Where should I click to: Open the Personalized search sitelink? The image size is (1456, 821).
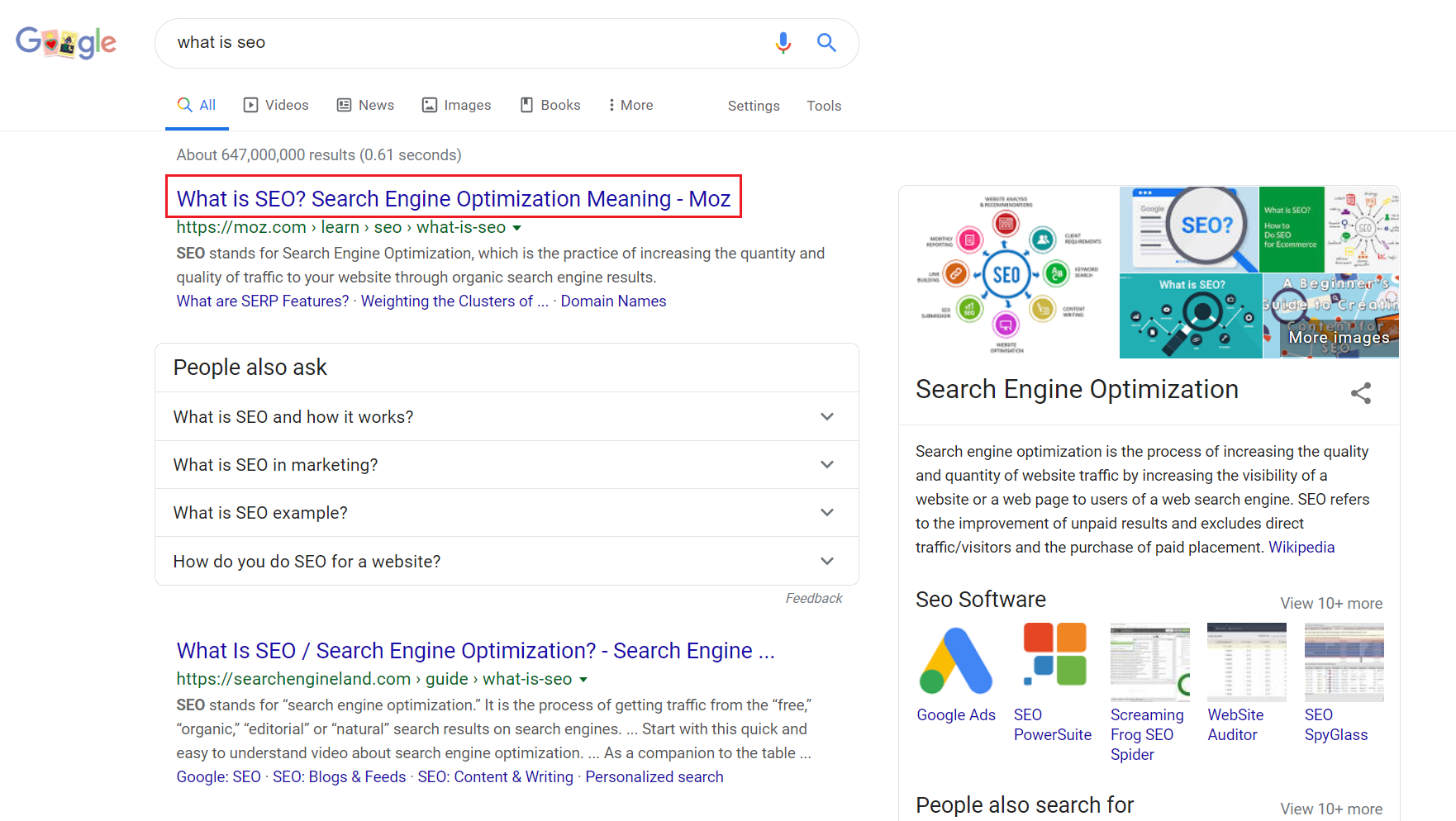click(654, 777)
